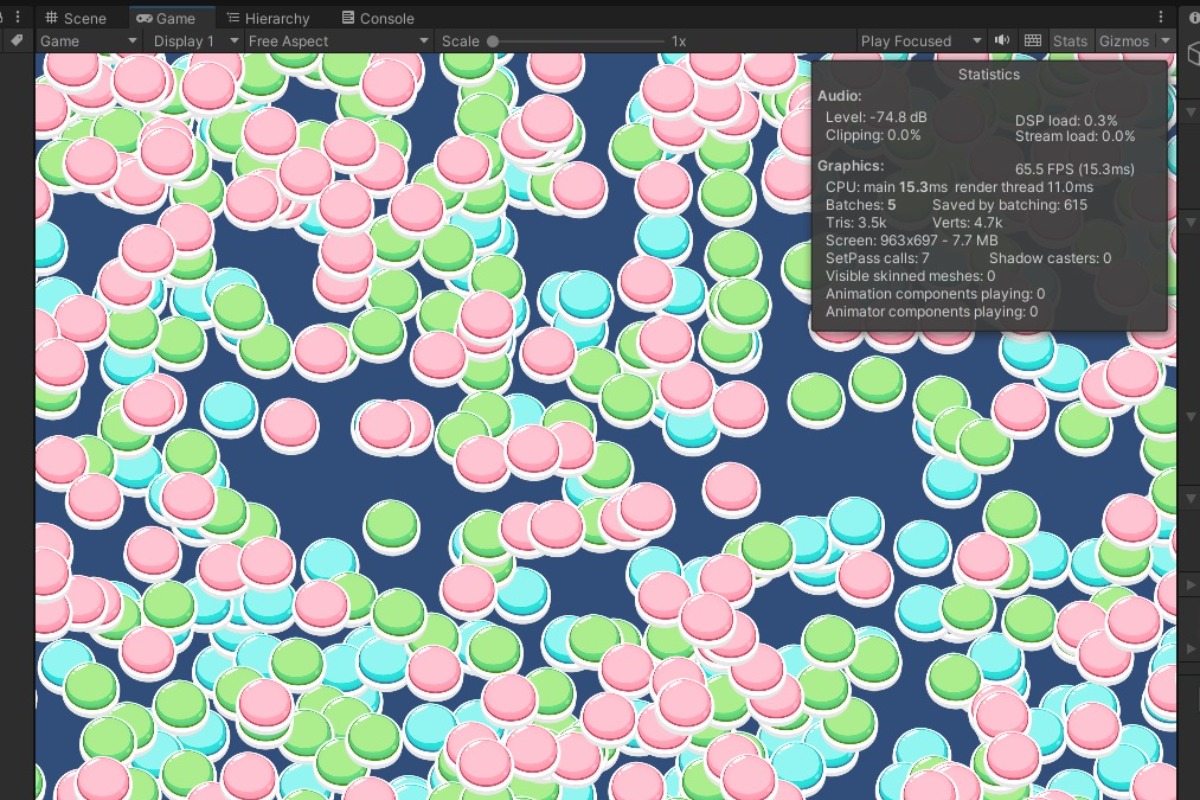Click the keyboard shortcuts icon beside Stats
Viewport: 1200px width, 800px height.
(1033, 41)
